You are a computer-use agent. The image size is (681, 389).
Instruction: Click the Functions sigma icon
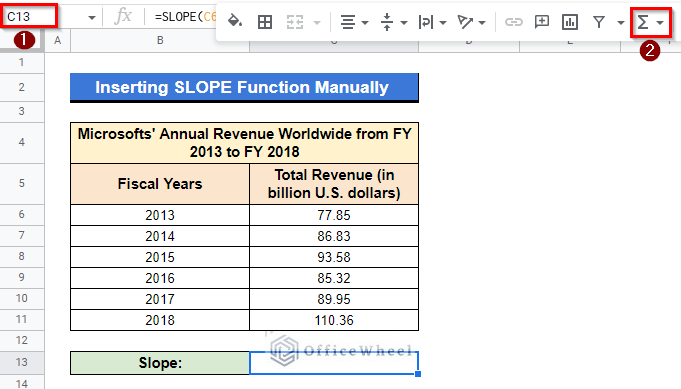pos(643,22)
